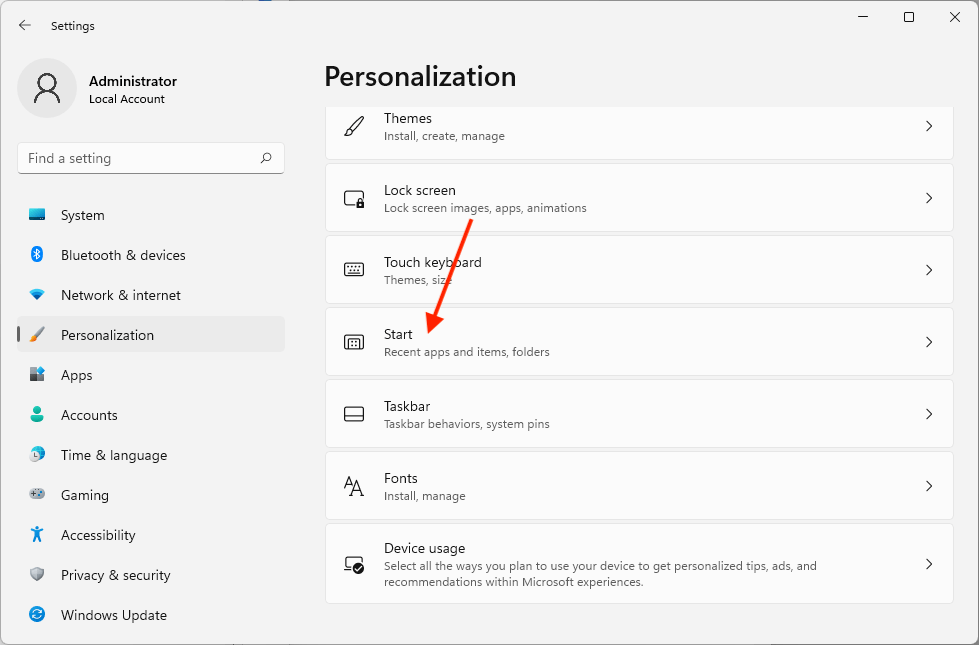Open the Themes title text

408,118
